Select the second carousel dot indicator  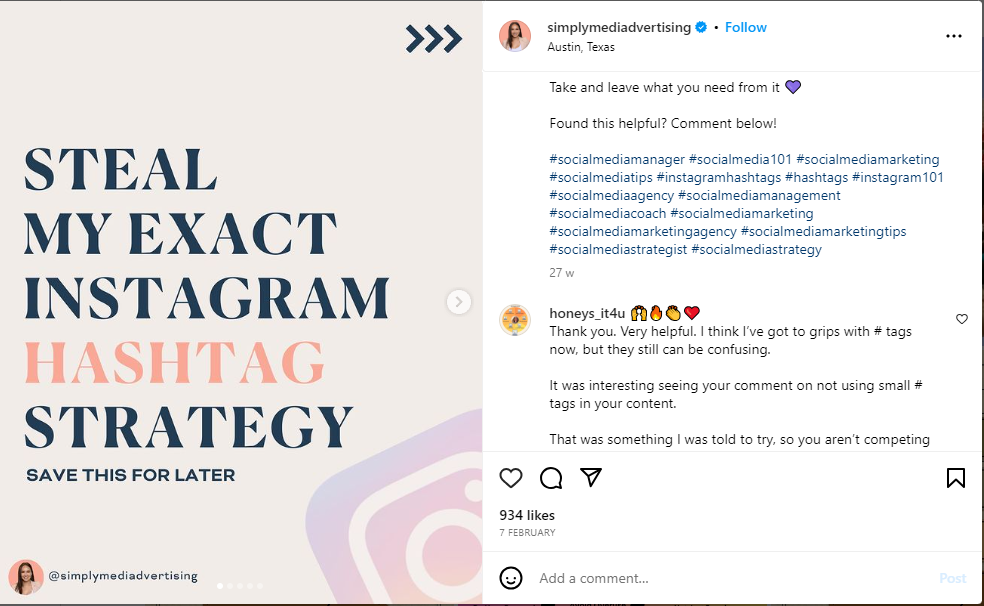[229, 586]
